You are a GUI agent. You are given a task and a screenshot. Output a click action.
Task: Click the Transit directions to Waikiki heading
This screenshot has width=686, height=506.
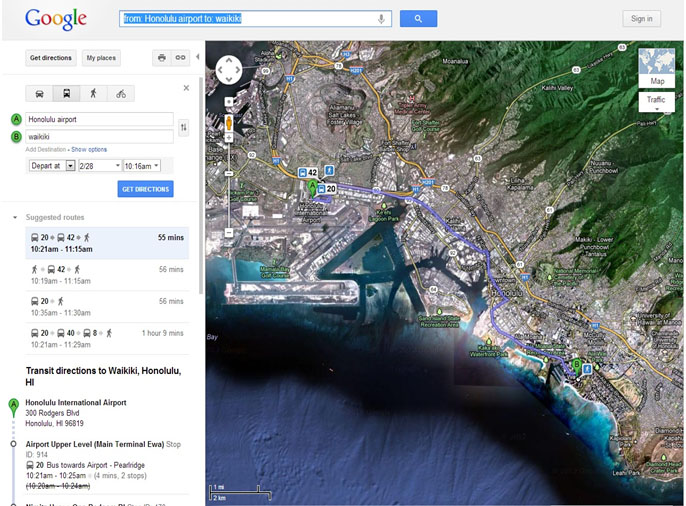click(104, 376)
